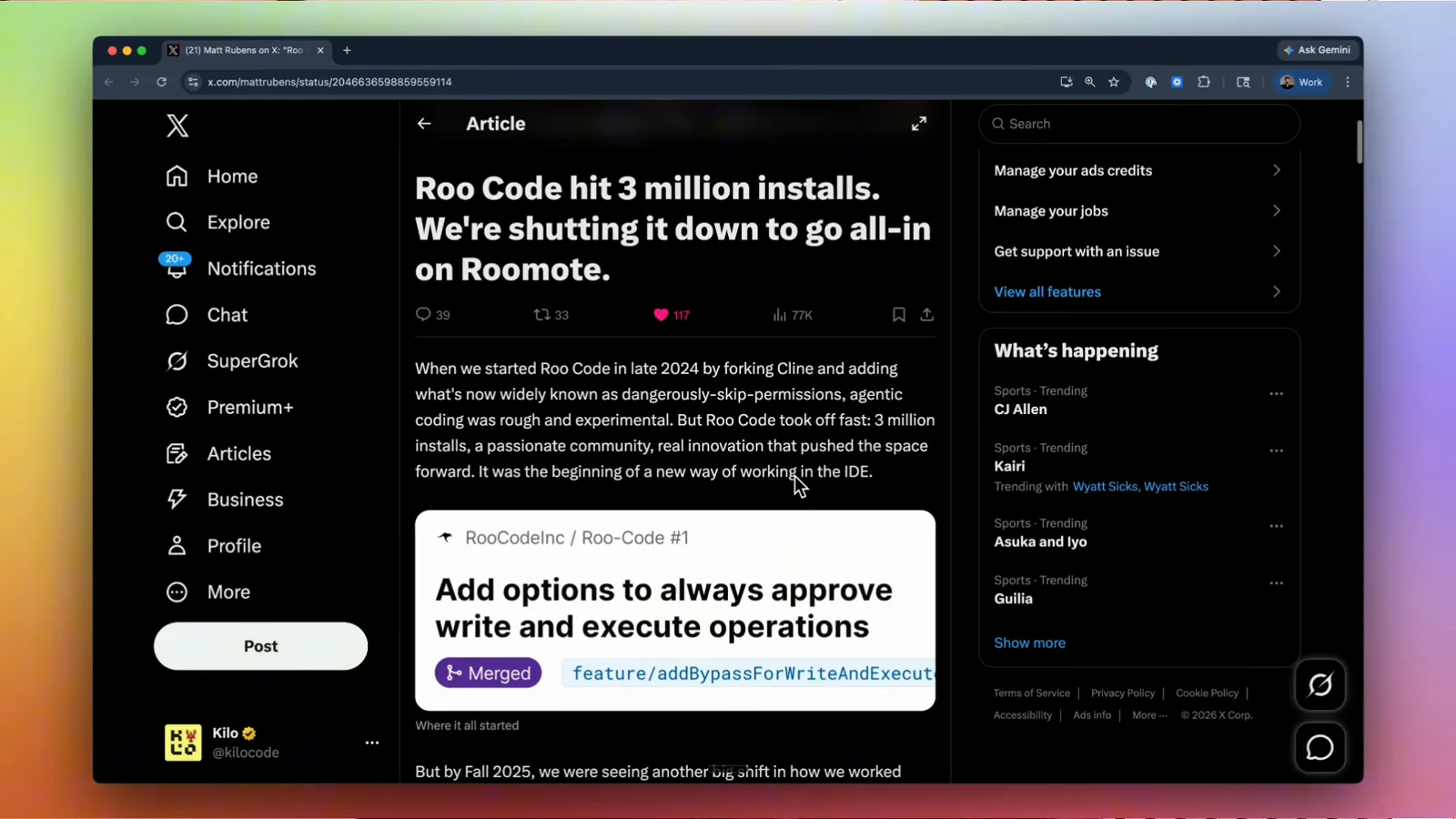Click the address bar URL
Image resolution: width=1456 pixels, height=819 pixels.
click(x=329, y=82)
